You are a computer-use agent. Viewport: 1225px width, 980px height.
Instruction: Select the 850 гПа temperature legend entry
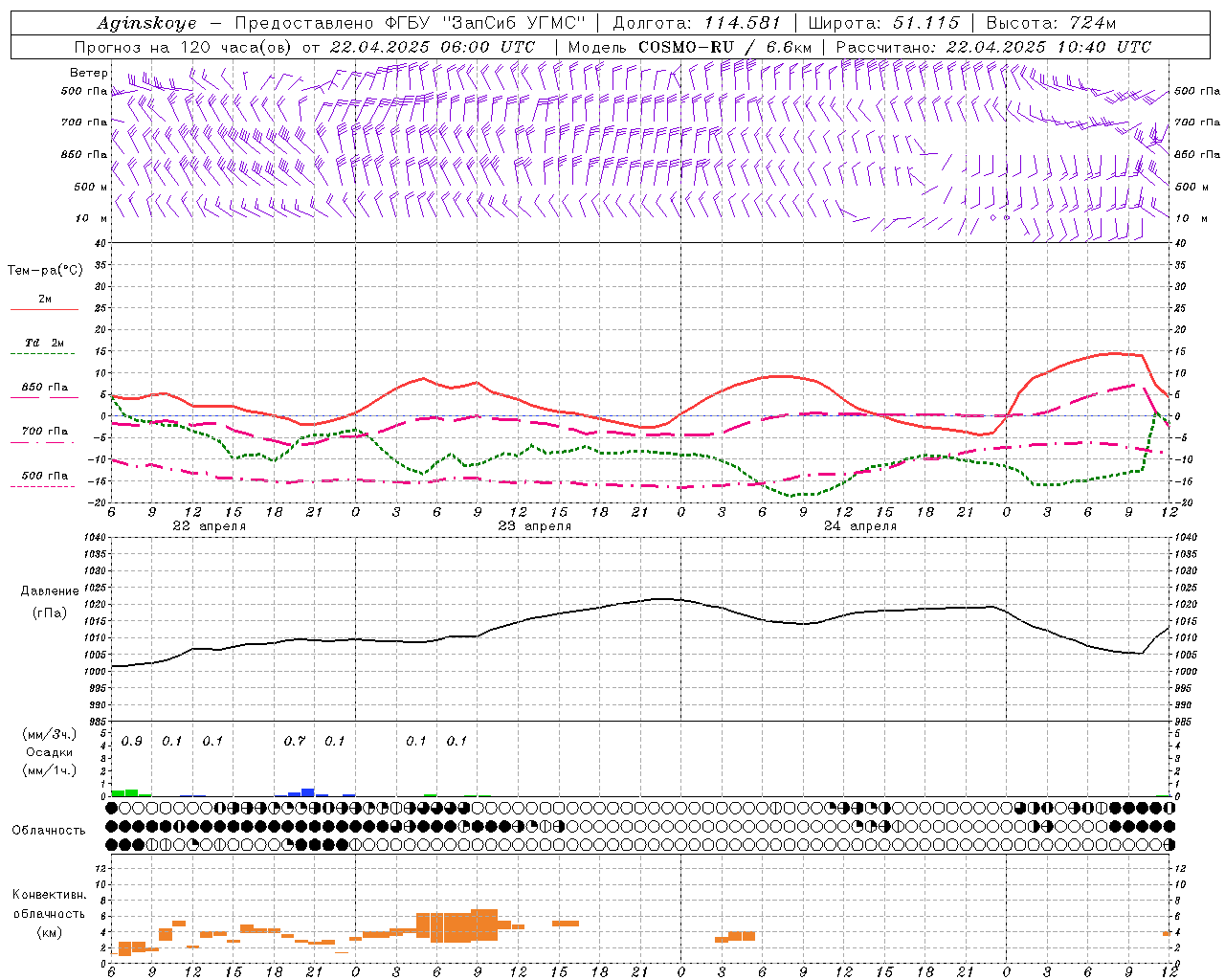pos(44,388)
